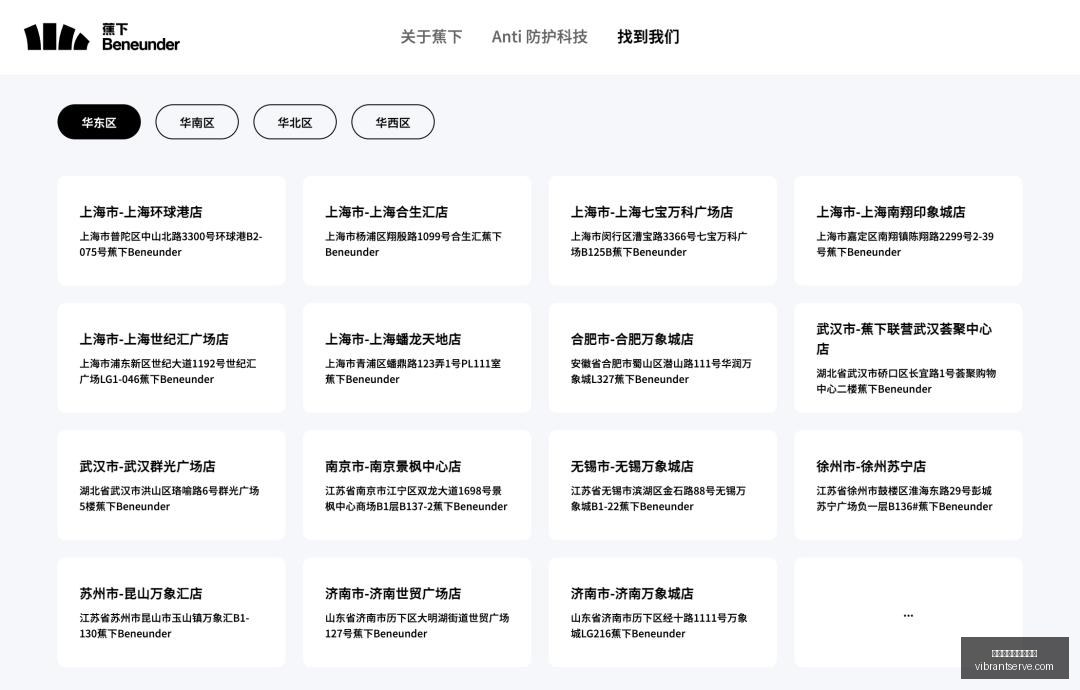Click the address mentioning 蟠鼎路123弄
The width and height of the screenshot is (1080, 690).
(x=413, y=372)
